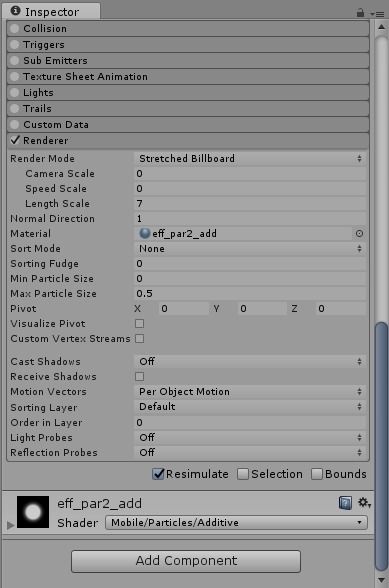Click the Pivot X field
This screenshot has width=389, height=588.
click(183, 309)
